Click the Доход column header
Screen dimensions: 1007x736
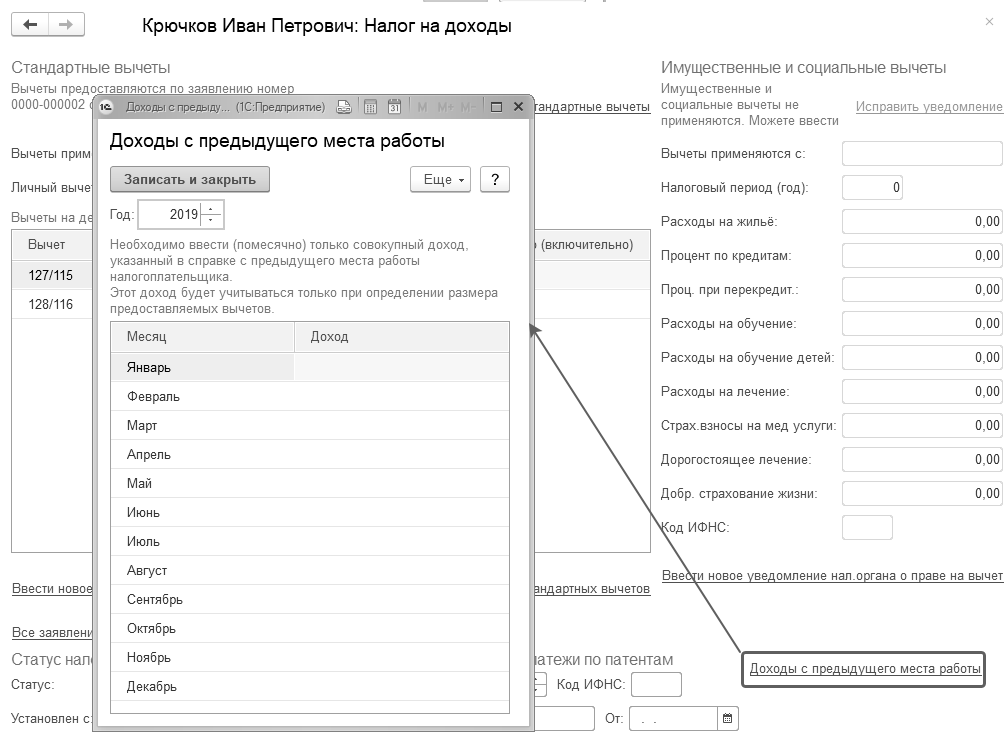[x=402, y=337]
